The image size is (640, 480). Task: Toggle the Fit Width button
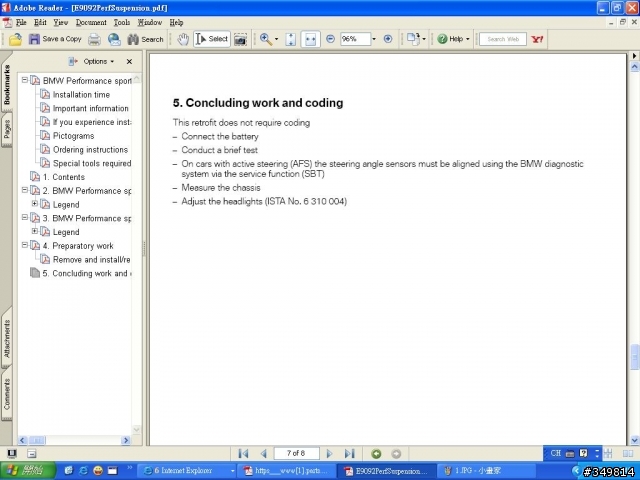[x=310, y=39]
